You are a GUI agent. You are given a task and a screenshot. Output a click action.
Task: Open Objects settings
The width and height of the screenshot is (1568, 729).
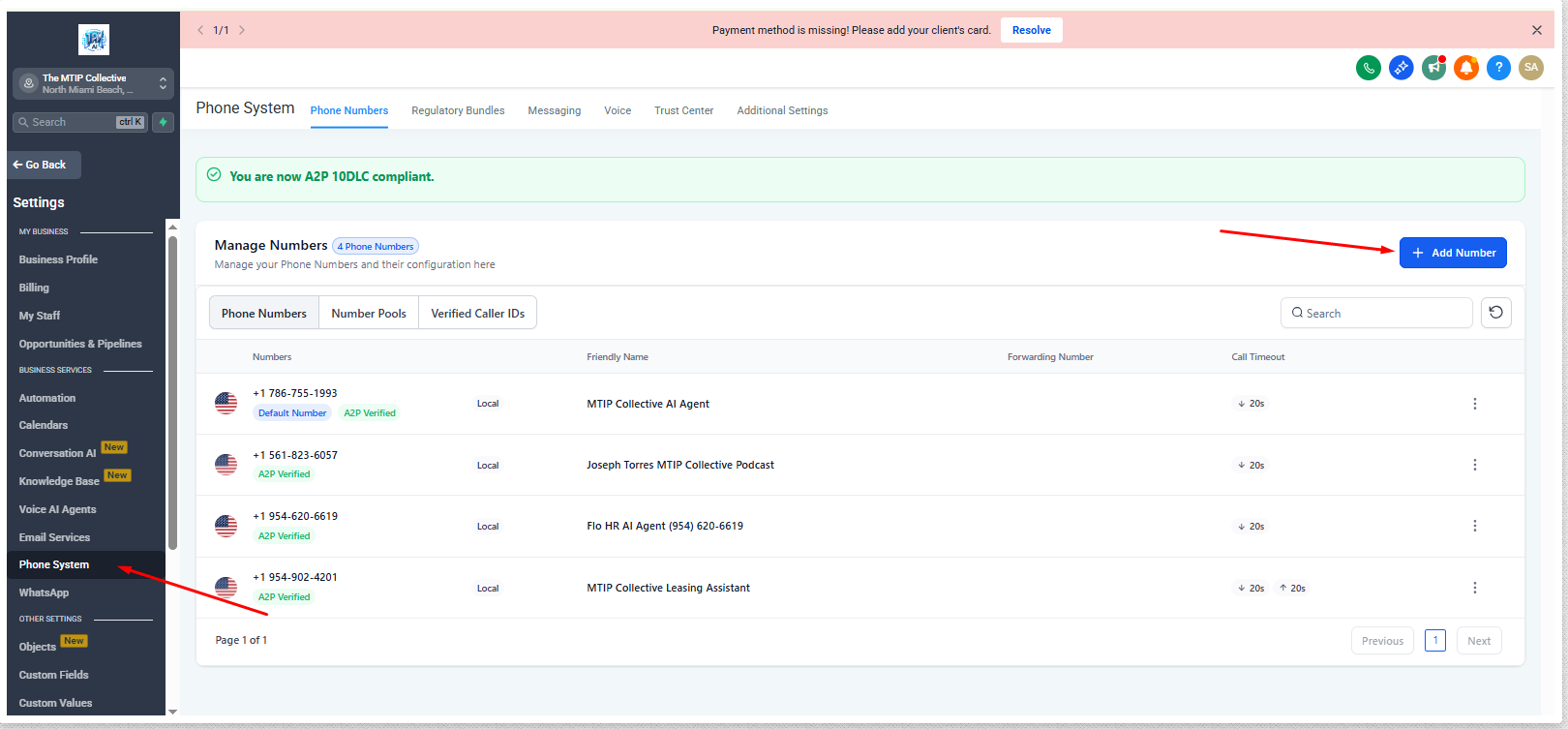point(38,647)
